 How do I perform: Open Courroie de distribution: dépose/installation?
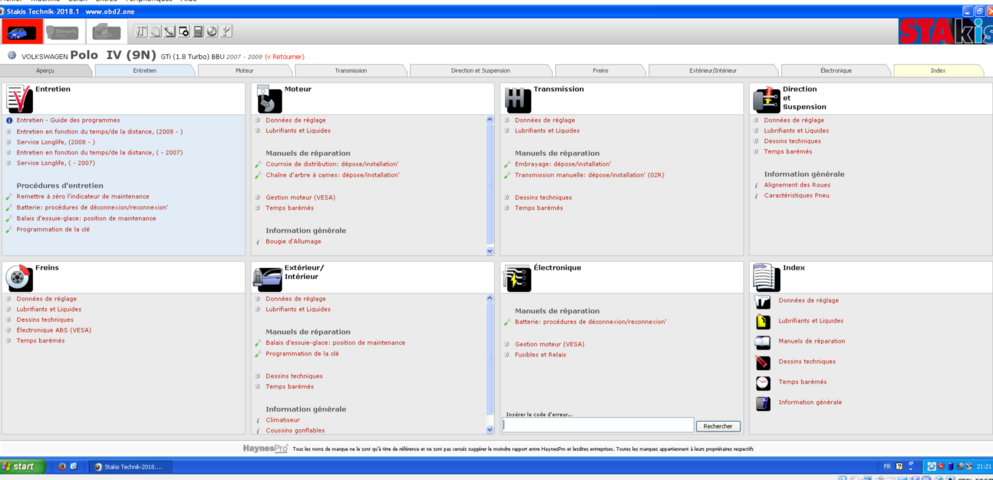point(332,164)
